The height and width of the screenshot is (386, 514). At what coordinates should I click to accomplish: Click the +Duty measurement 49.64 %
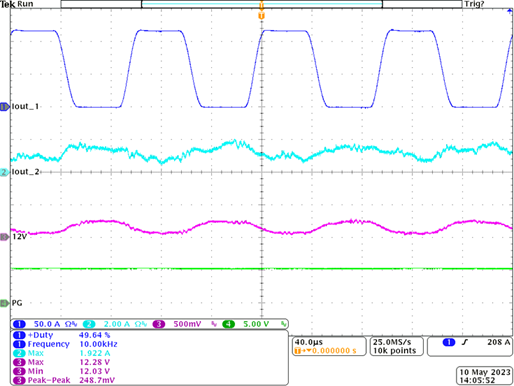62,335
